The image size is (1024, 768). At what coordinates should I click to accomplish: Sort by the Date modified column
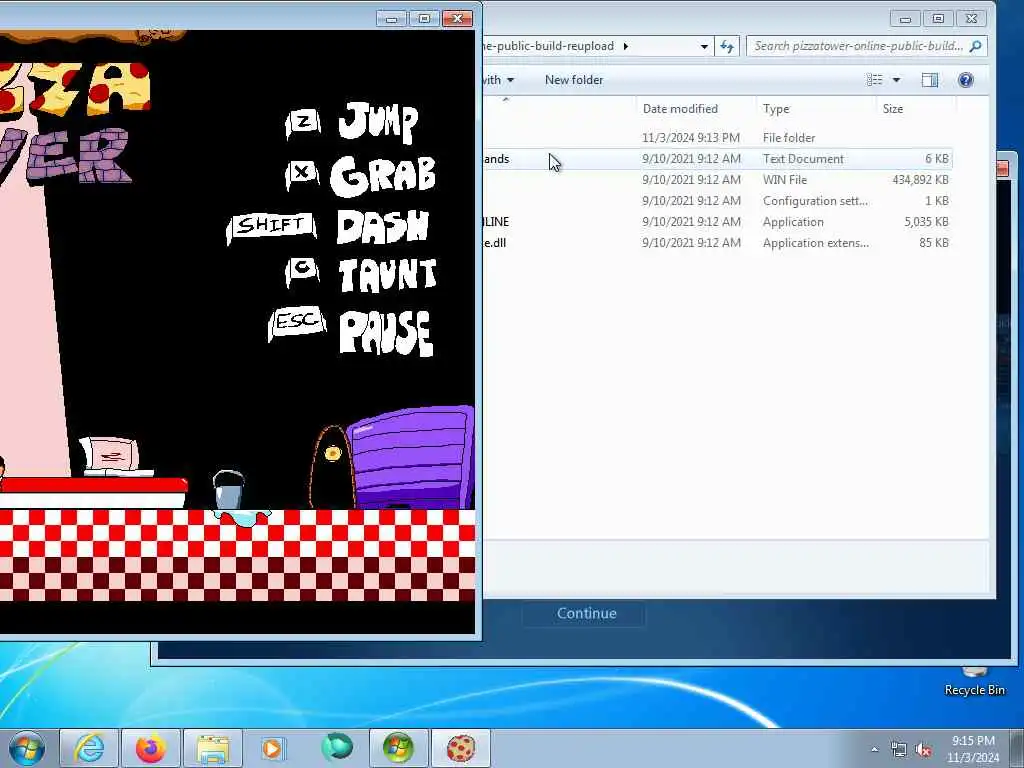(x=680, y=108)
